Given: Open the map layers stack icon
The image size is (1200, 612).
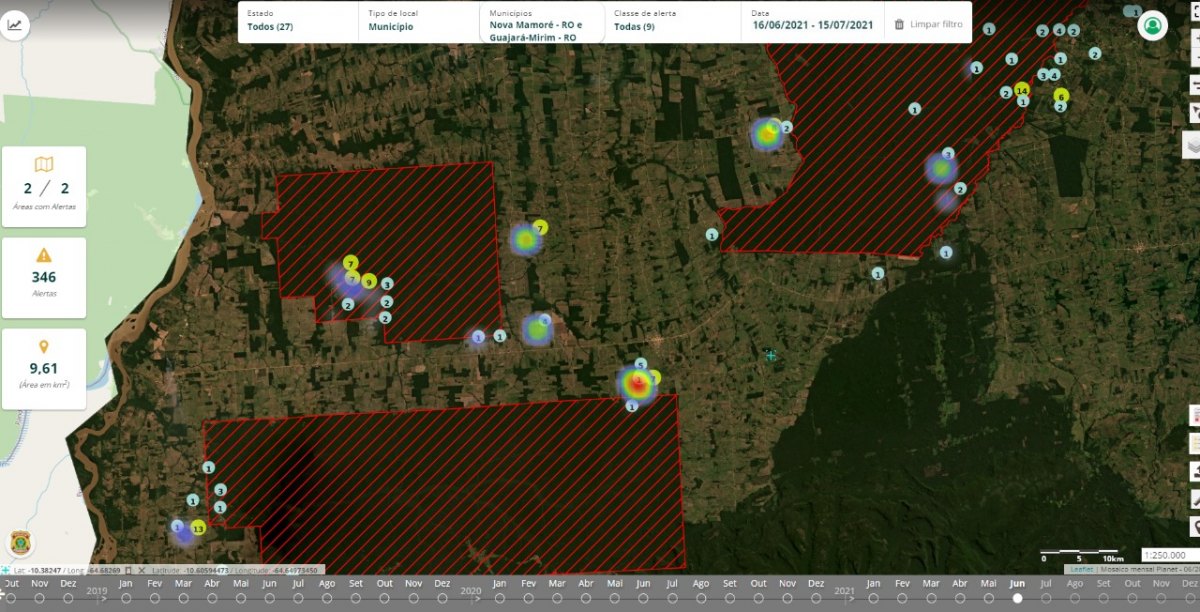Looking at the screenshot, I should (1192, 146).
